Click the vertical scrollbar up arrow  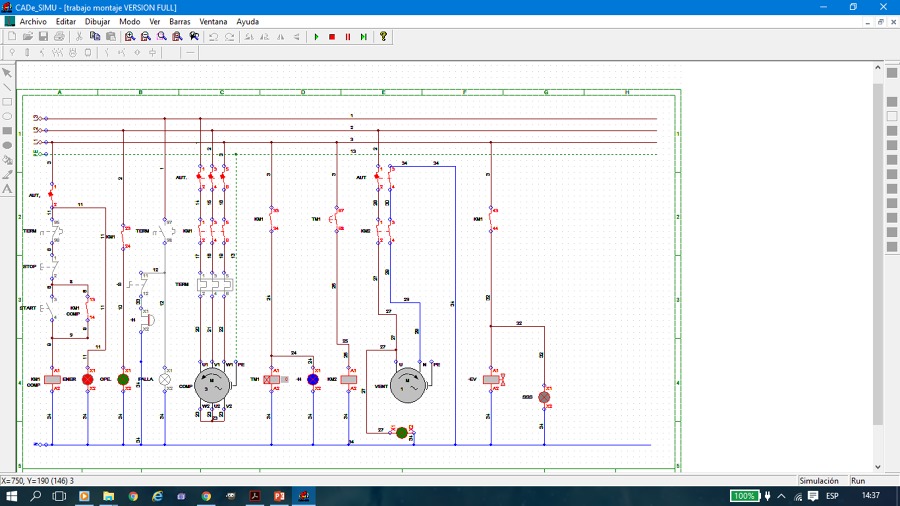click(878, 68)
